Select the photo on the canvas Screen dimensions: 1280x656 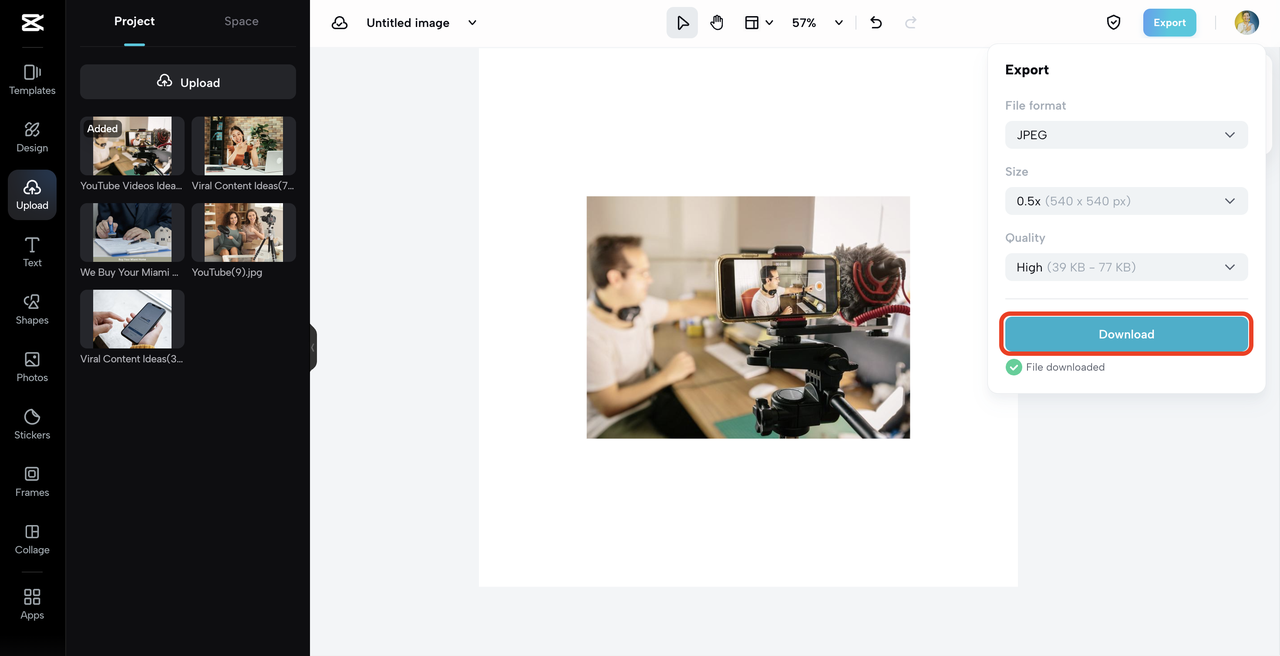pos(748,317)
